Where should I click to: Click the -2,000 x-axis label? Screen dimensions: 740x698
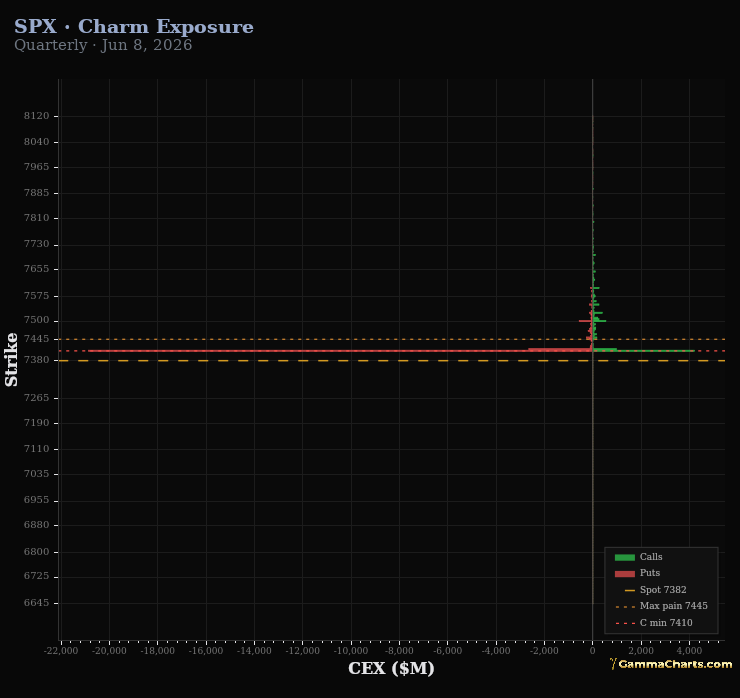coord(544,651)
